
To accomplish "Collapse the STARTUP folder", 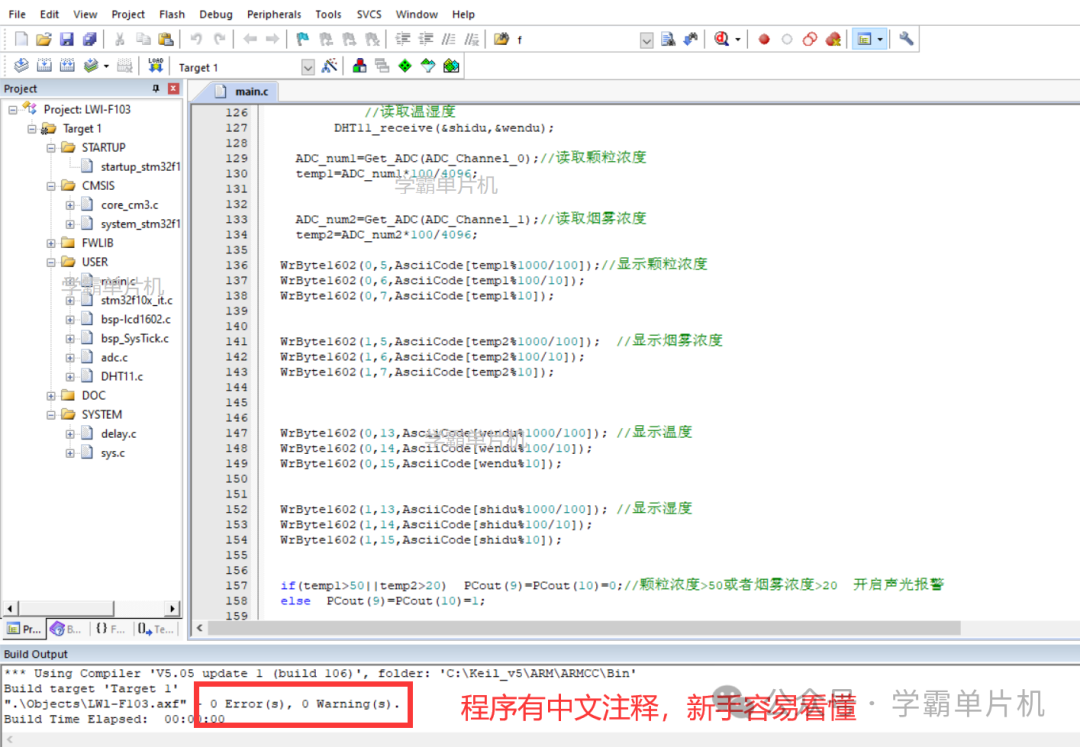I will [51, 147].
